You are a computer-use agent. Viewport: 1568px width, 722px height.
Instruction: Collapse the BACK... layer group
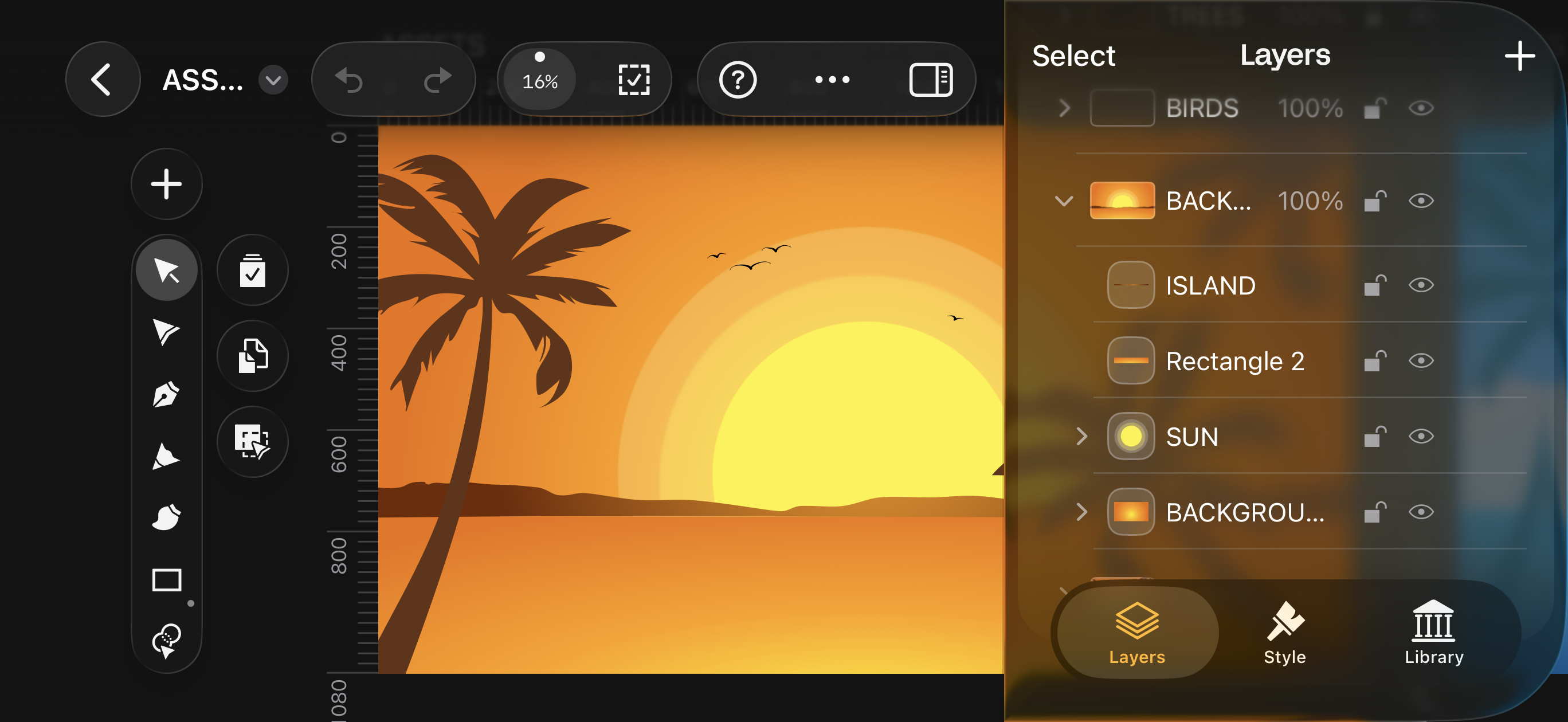[x=1064, y=201]
